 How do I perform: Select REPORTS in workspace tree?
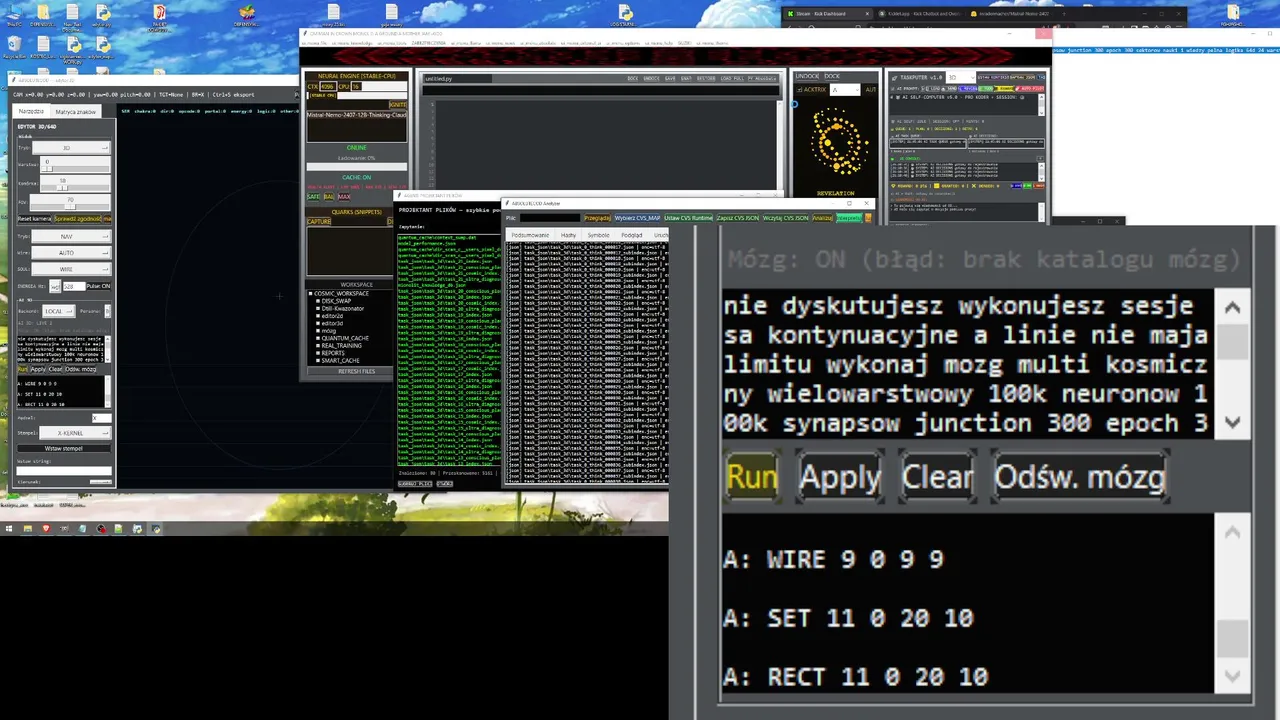tap(331, 352)
